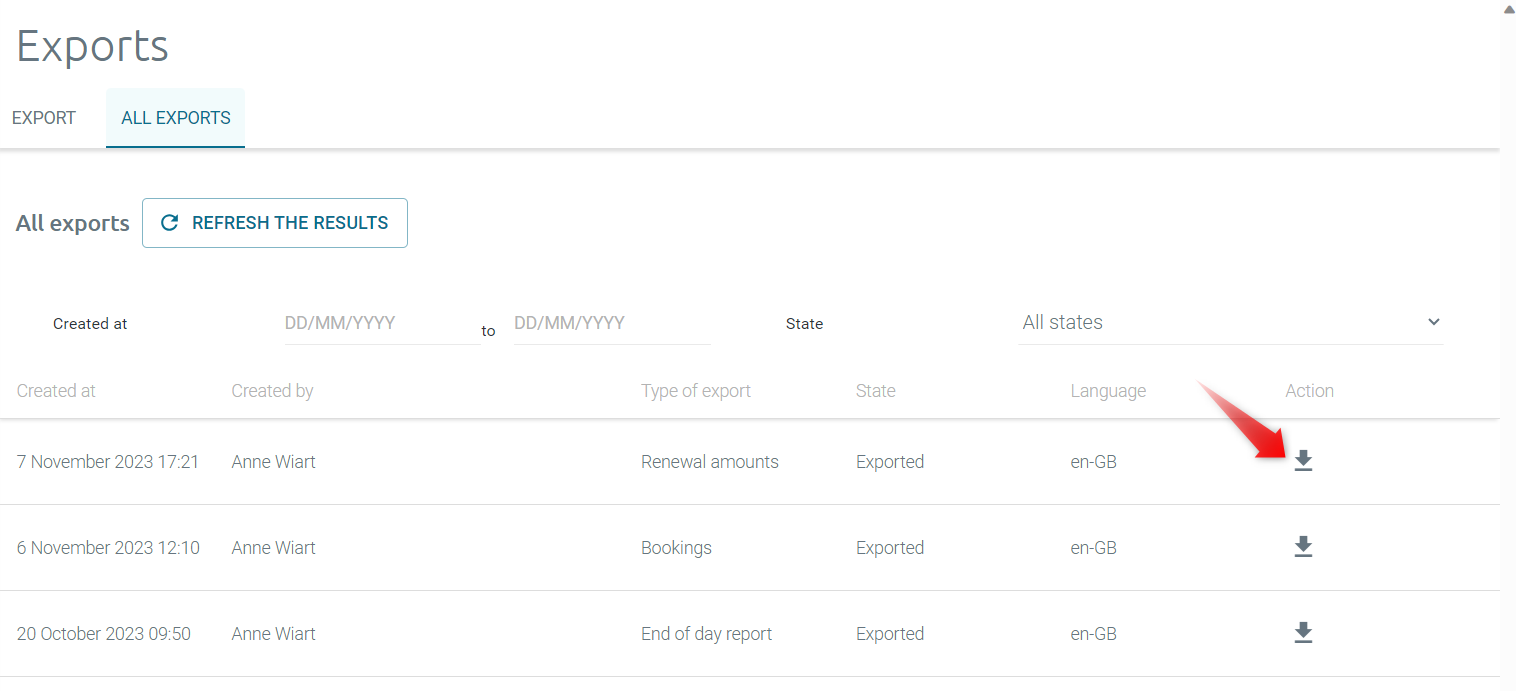
Task: Focus the Created at end date field
Action: [x=611, y=324]
